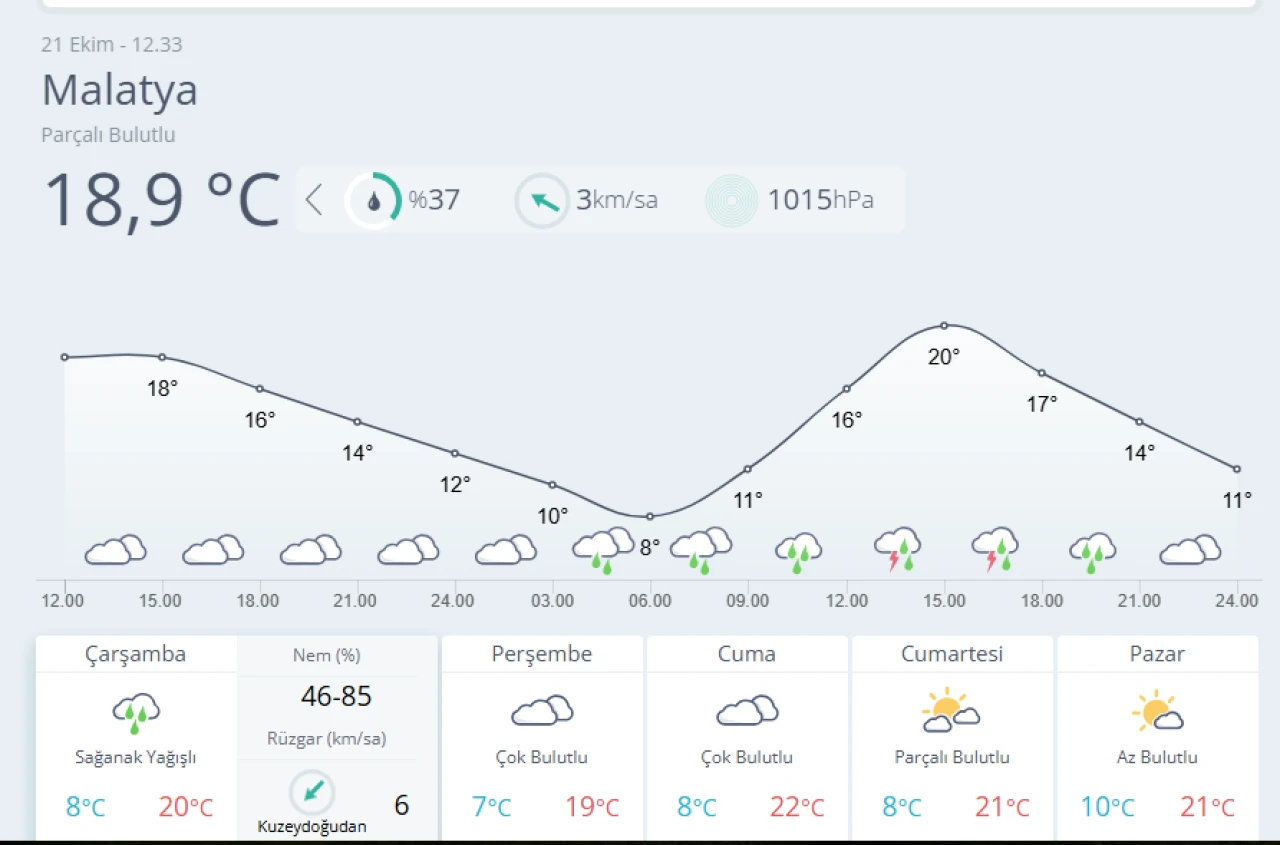Click the rain cloud icon near 03.00
Screen dimensions: 1280x845
[x=602, y=549]
